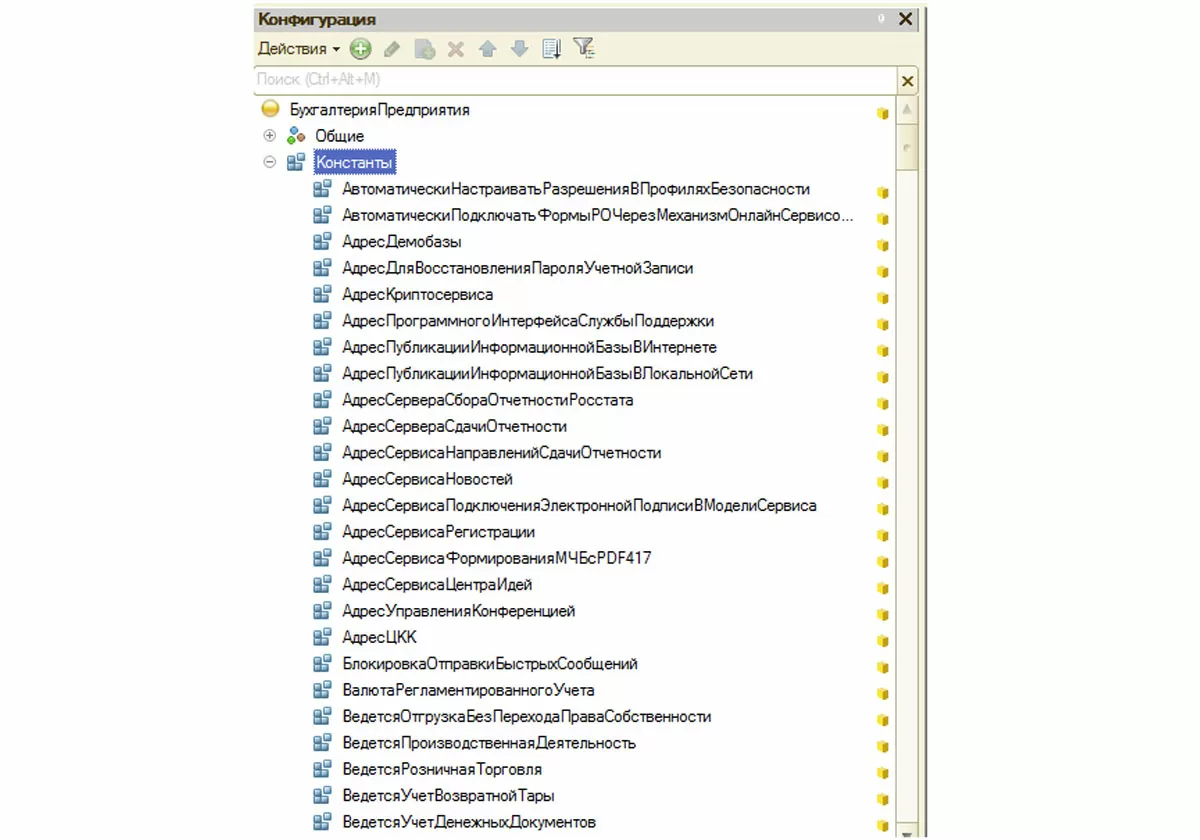Click the constant icon beside АдресКриптосервиса
The image size is (1200, 840).
(x=322, y=294)
